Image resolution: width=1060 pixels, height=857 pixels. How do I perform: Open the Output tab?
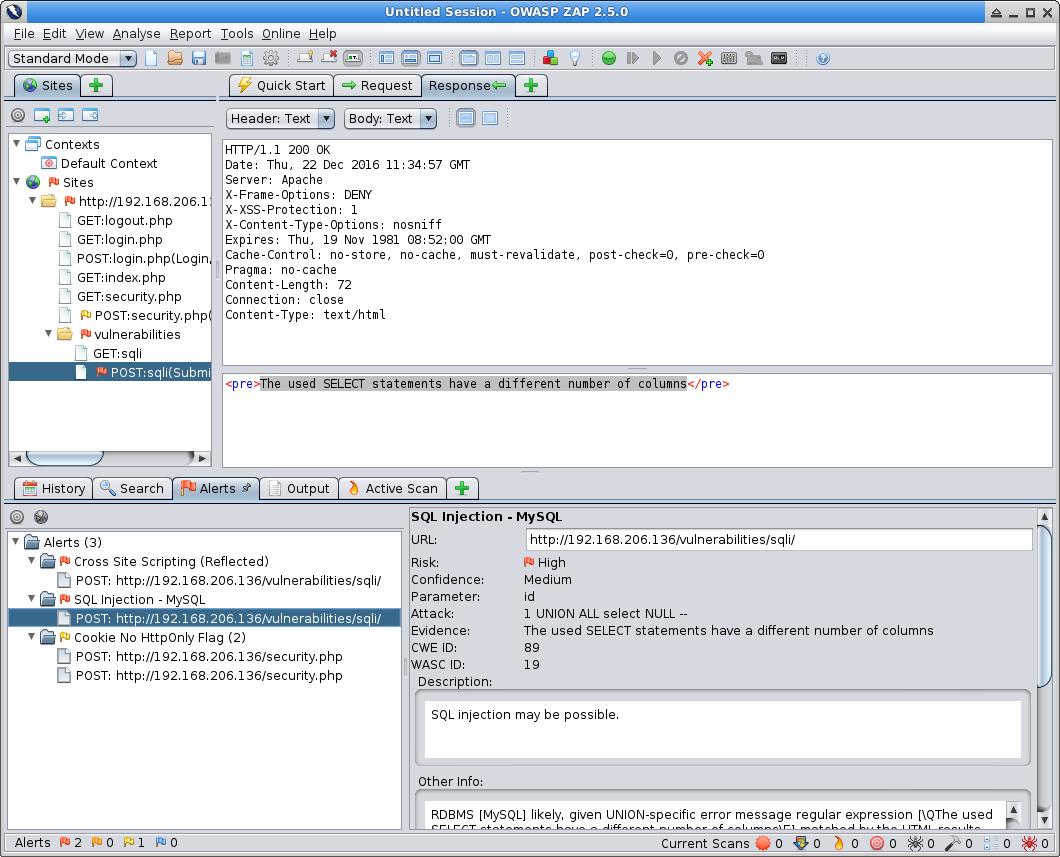point(299,488)
